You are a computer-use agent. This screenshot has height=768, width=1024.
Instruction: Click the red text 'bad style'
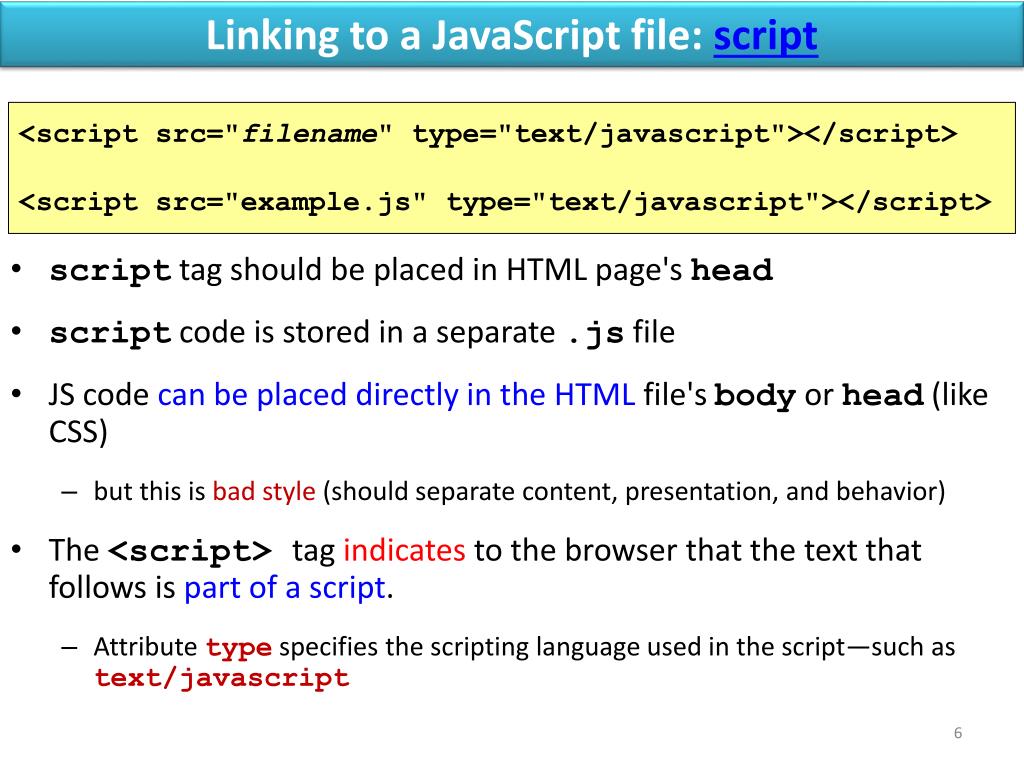(x=264, y=491)
